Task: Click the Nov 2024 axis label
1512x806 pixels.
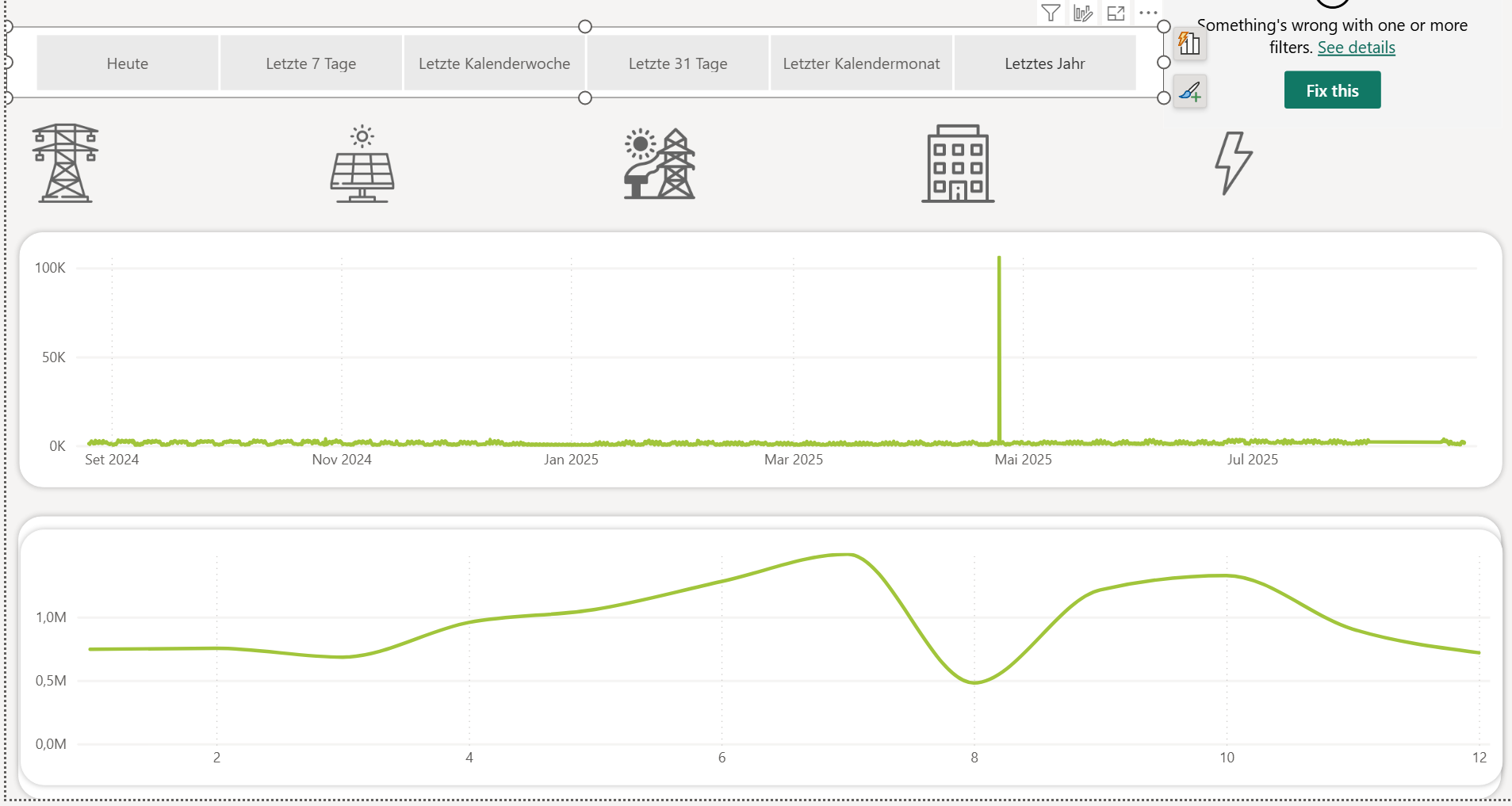Action: tap(342, 460)
